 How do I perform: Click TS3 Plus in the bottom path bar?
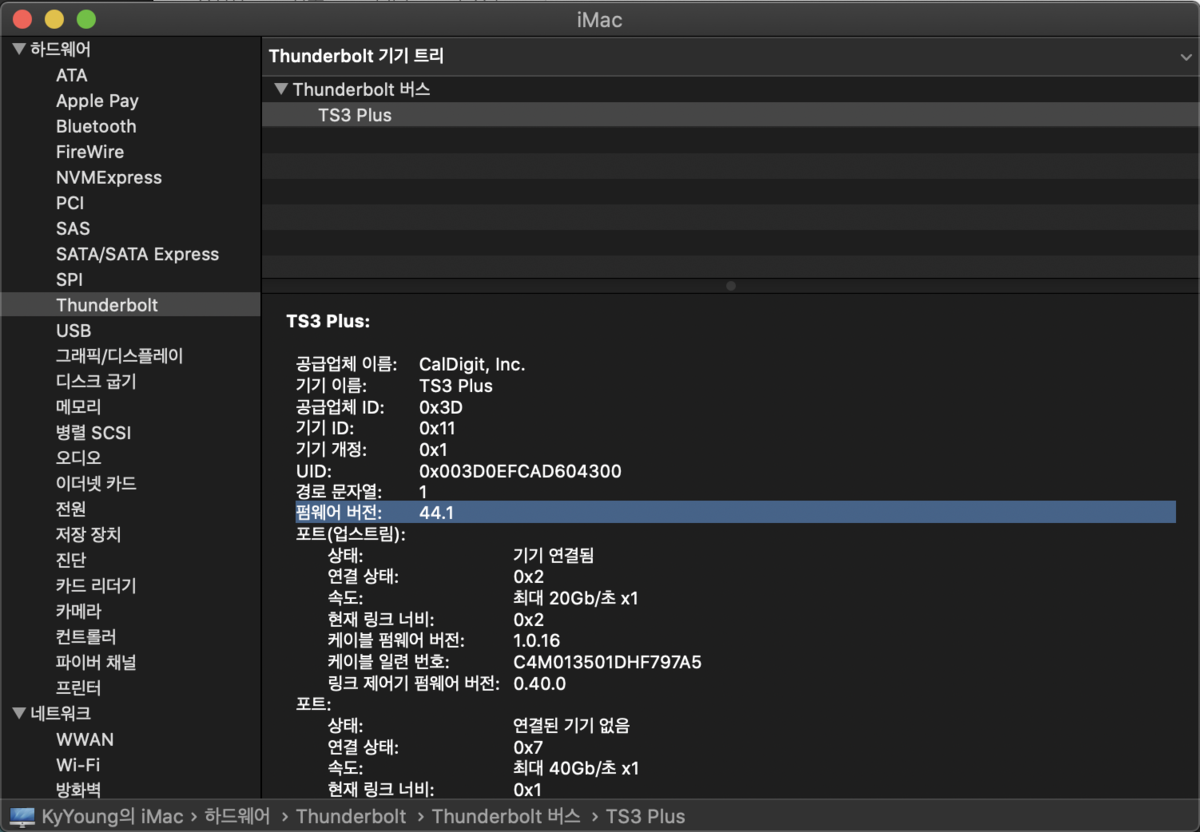click(645, 816)
